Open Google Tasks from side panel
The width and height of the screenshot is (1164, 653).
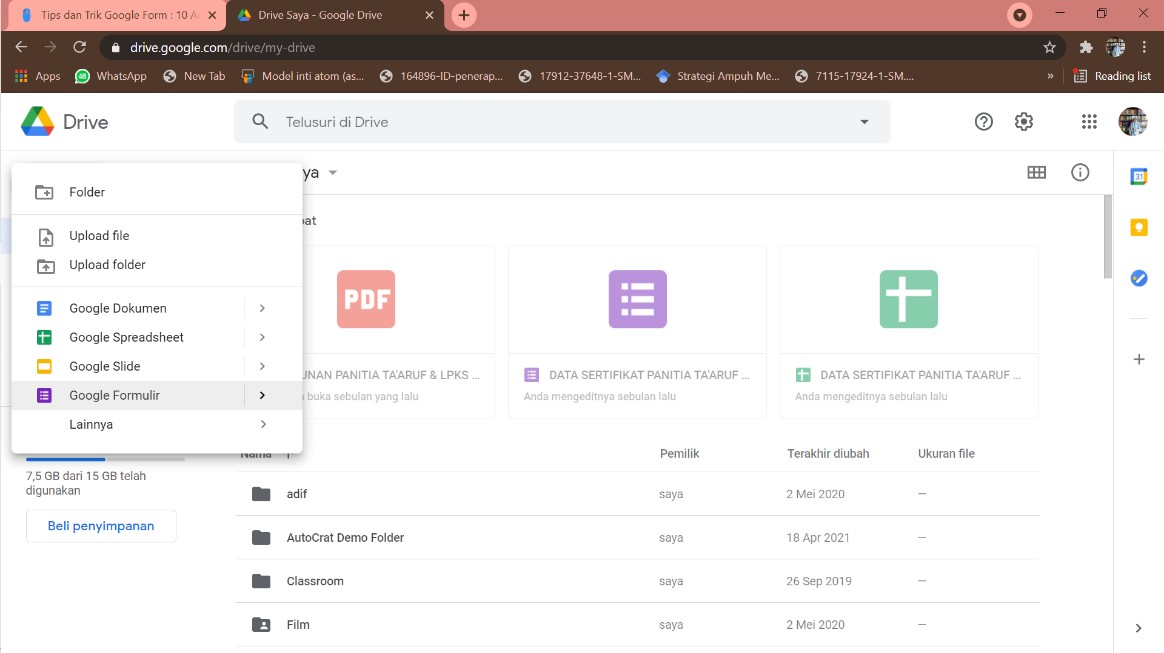pyautogui.click(x=1138, y=278)
